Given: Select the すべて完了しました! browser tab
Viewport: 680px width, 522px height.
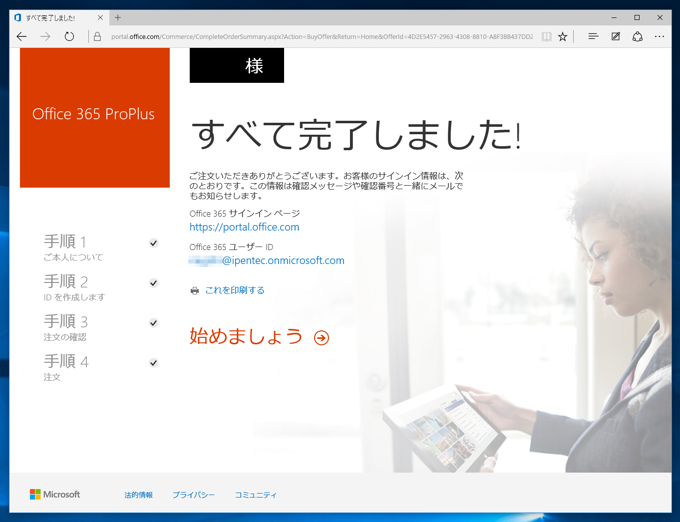Looking at the screenshot, I should (x=59, y=18).
